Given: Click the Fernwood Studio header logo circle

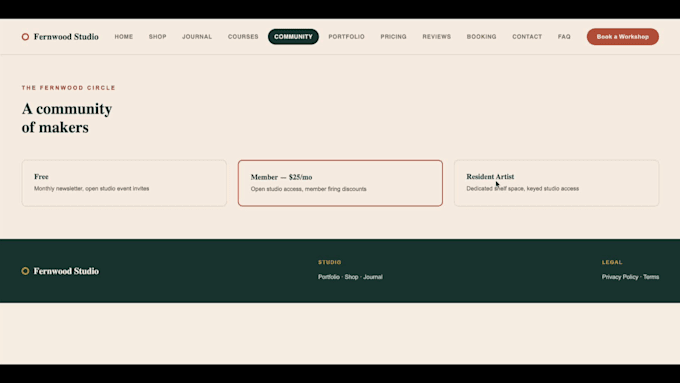Looking at the screenshot, I should pos(25,37).
